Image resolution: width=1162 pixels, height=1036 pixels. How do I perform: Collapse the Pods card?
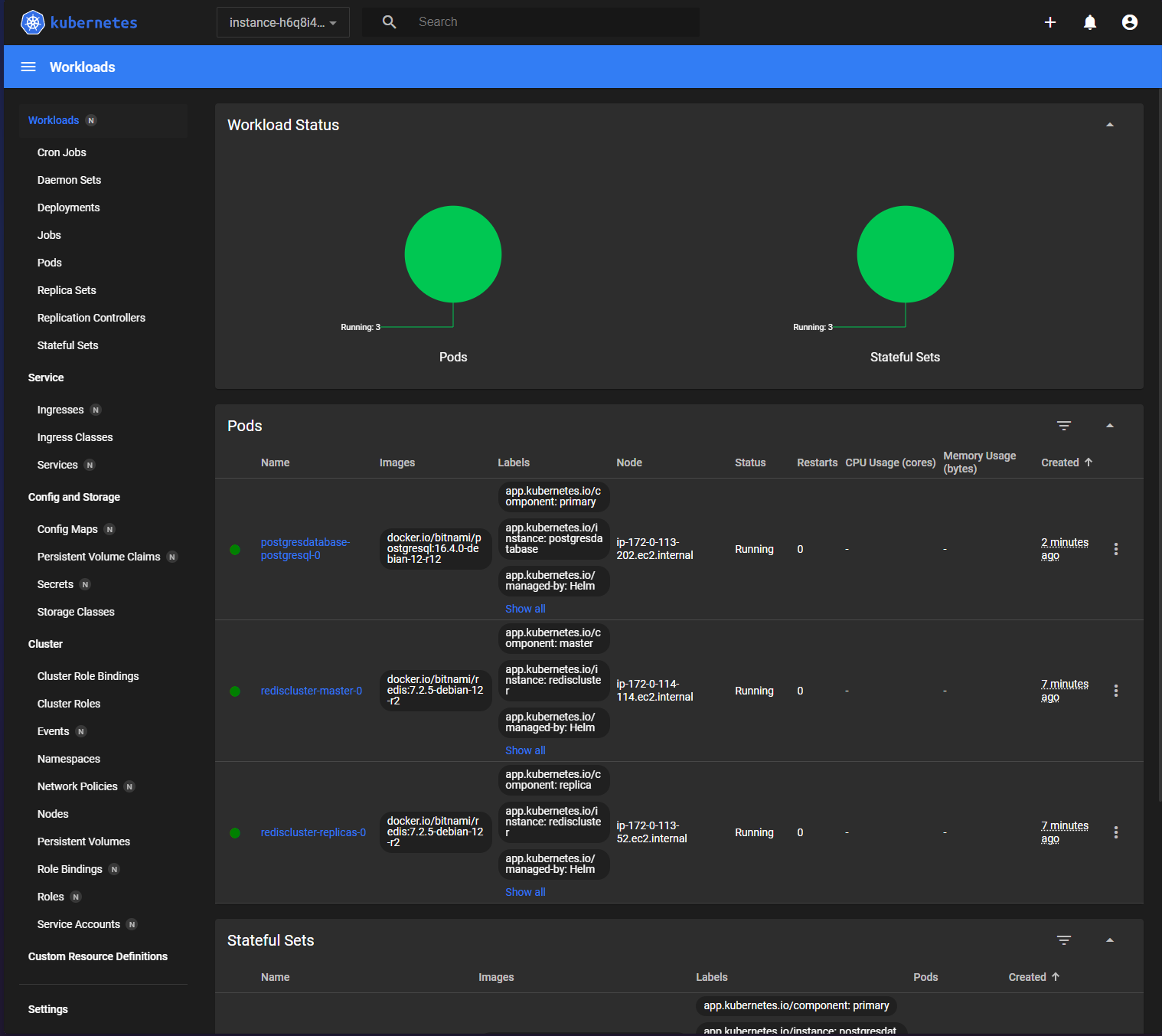(1109, 425)
